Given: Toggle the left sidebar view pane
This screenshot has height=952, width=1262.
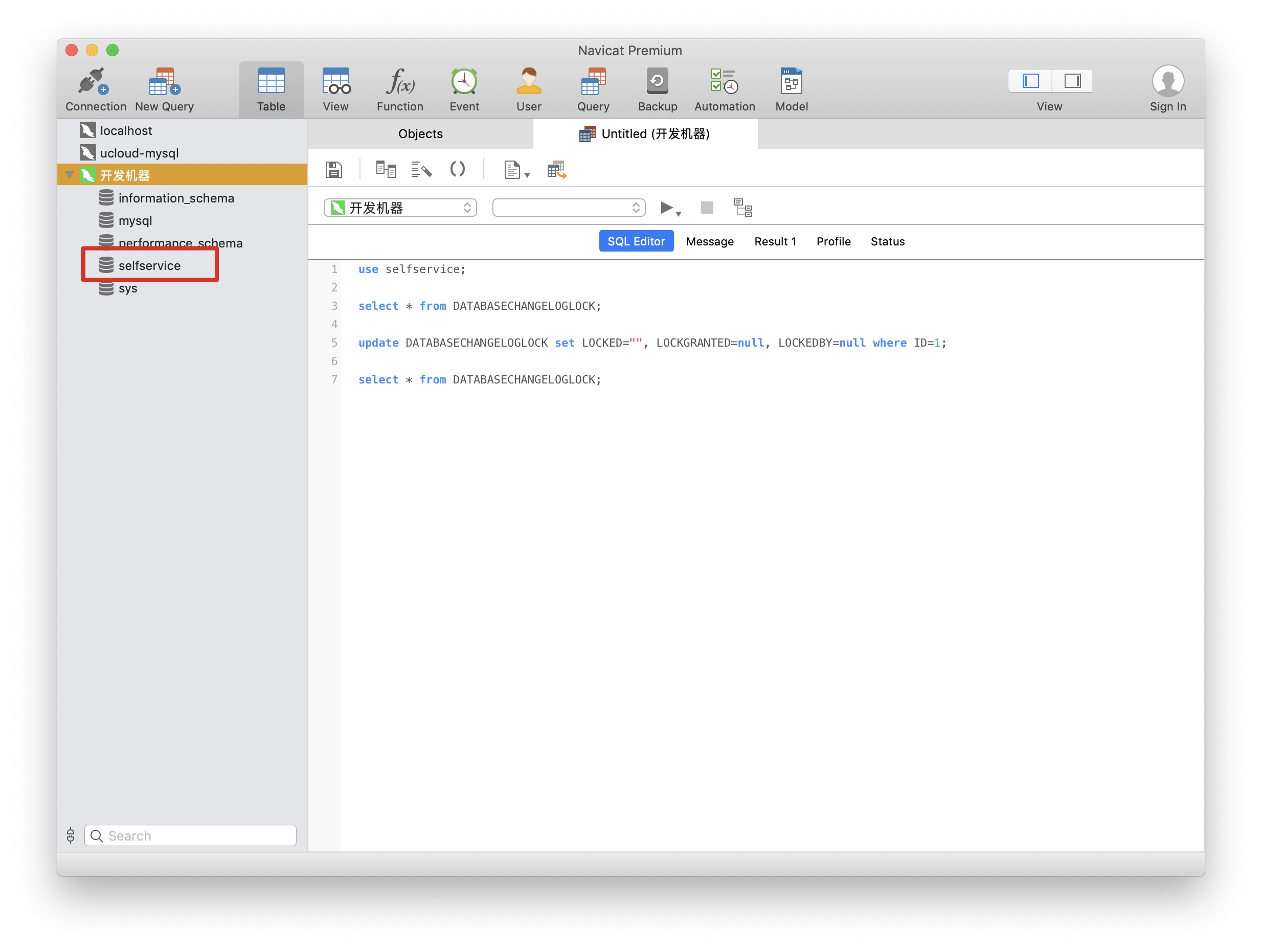Looking at the screenshot, I should [x=1030, y=81].
